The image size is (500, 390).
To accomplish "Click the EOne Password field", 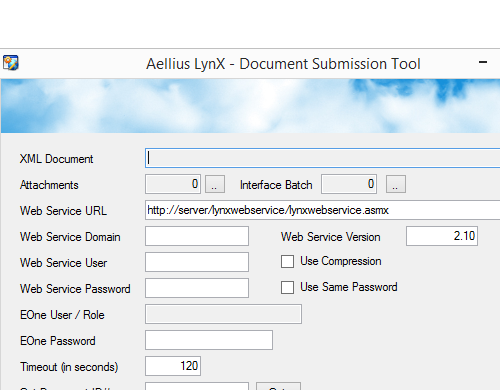I will coord(209,340).
